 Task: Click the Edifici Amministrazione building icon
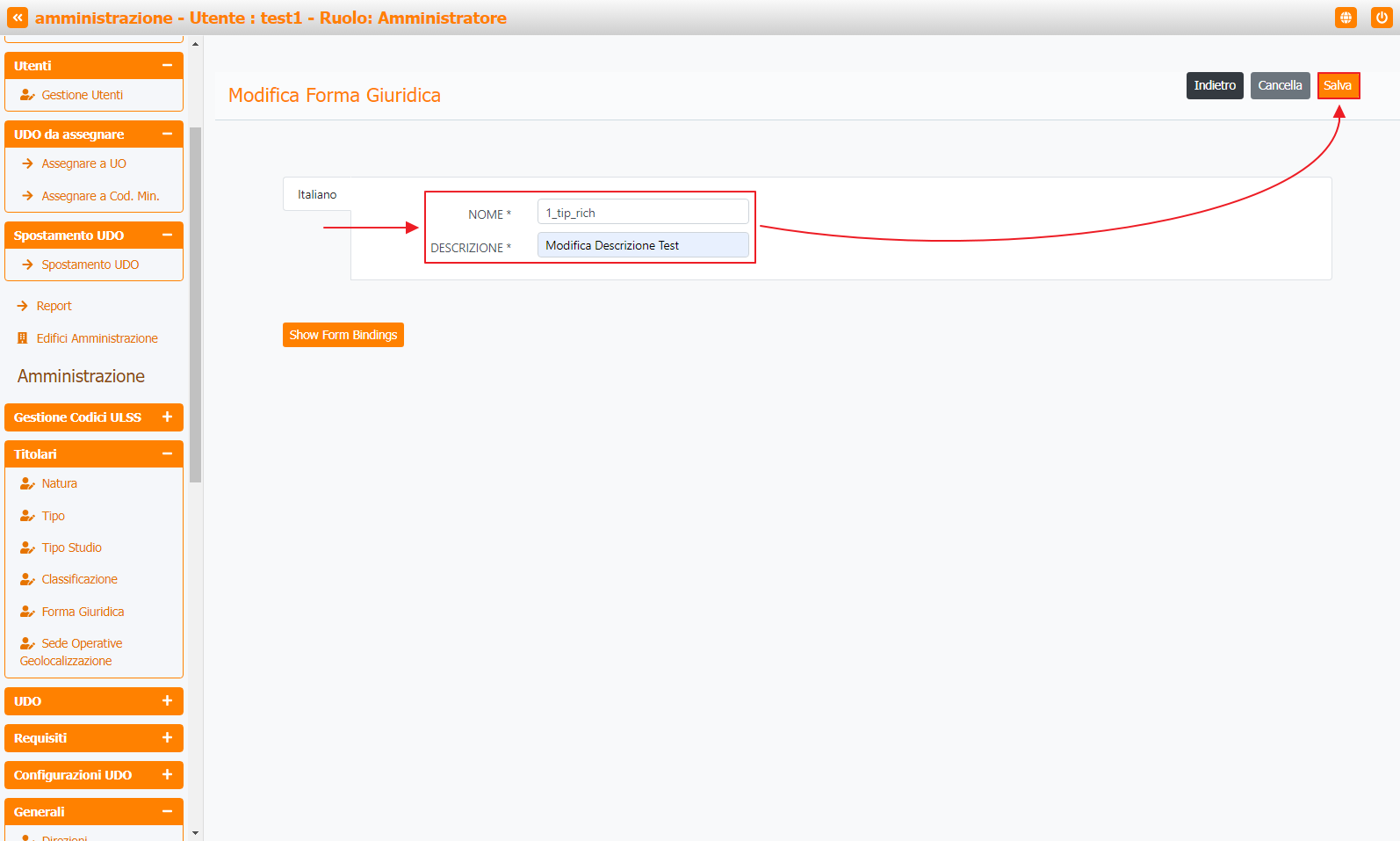pyautogui.click(x=23, y=338)
